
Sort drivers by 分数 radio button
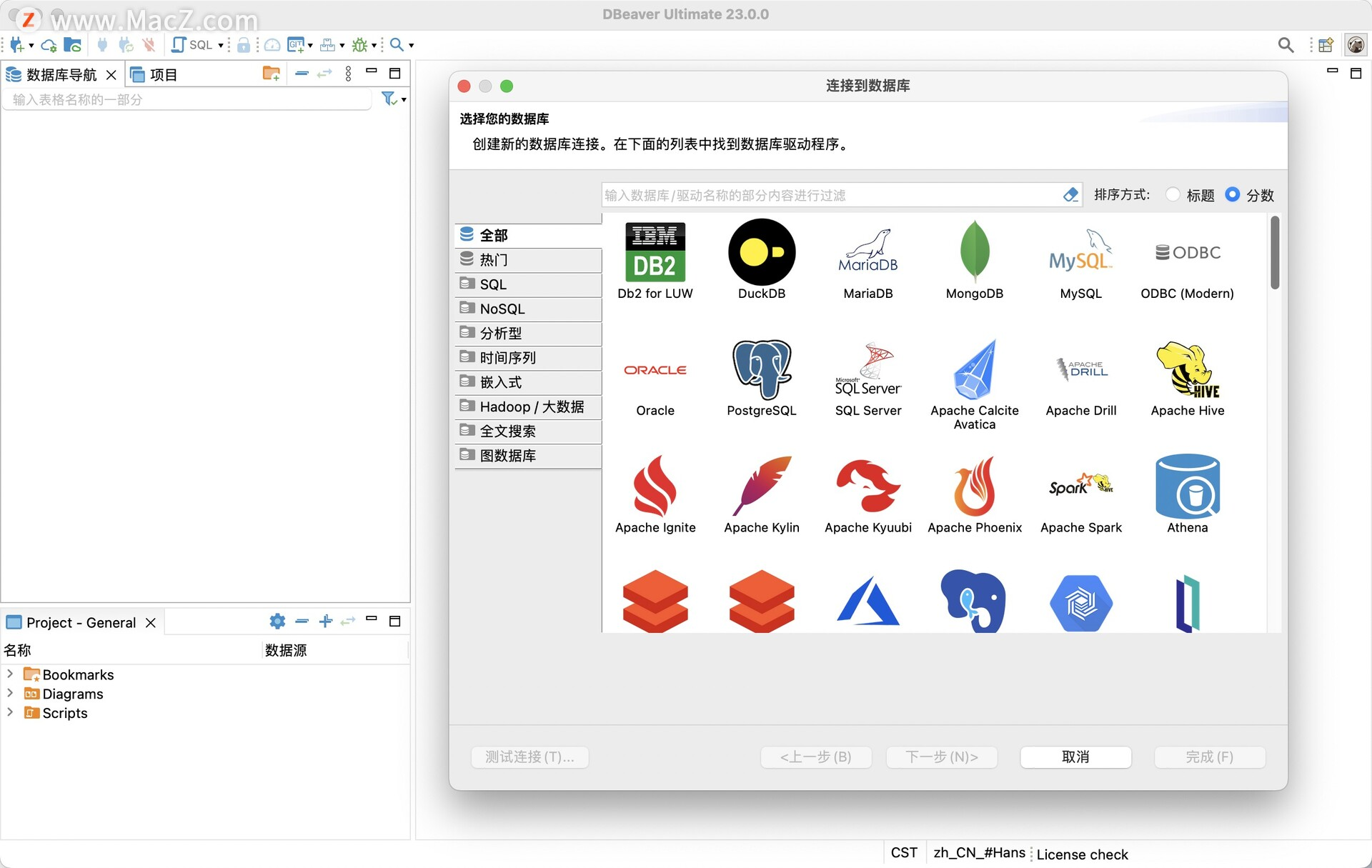(x=1233, y=194)
